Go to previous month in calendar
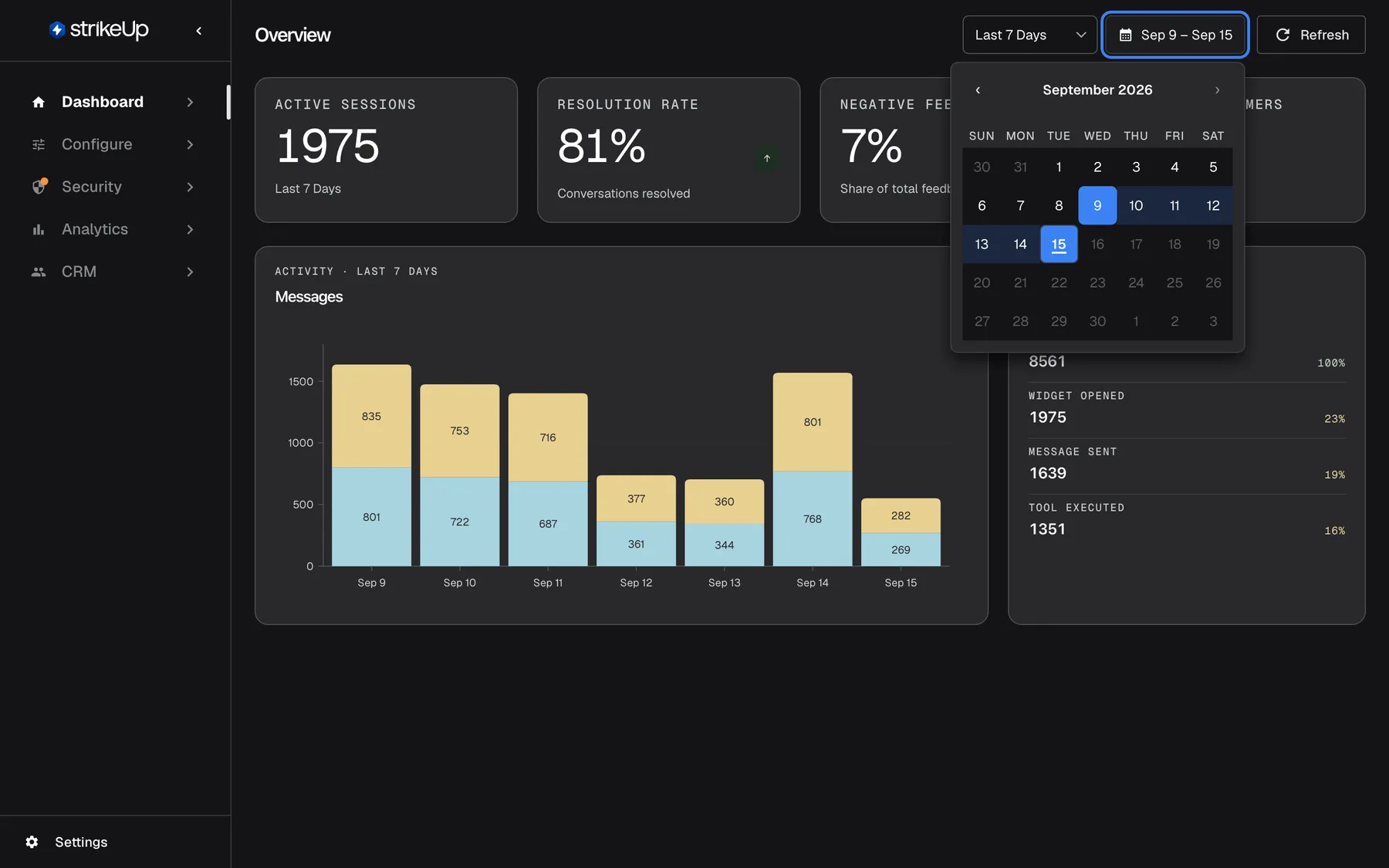 pyautogui.click(x=978, y=90)
